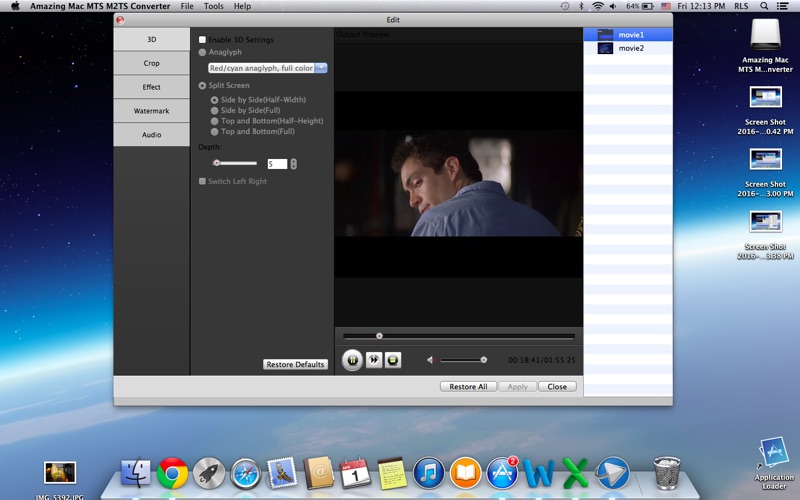Switch to the Watermark tab
The height and width of the screenshot is (500, 800).
(152, 111)
